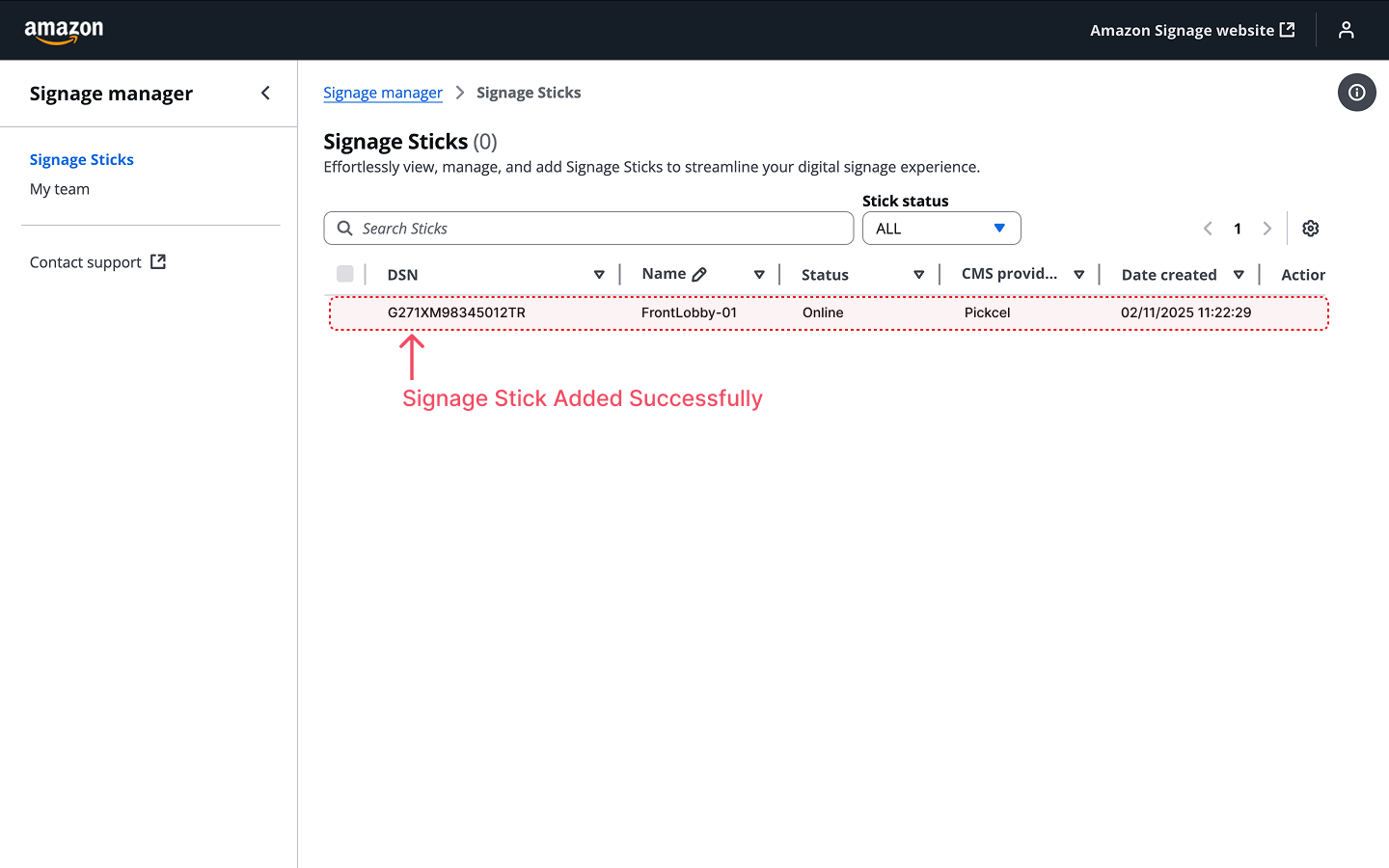Open the user account profile icon

1346,31
